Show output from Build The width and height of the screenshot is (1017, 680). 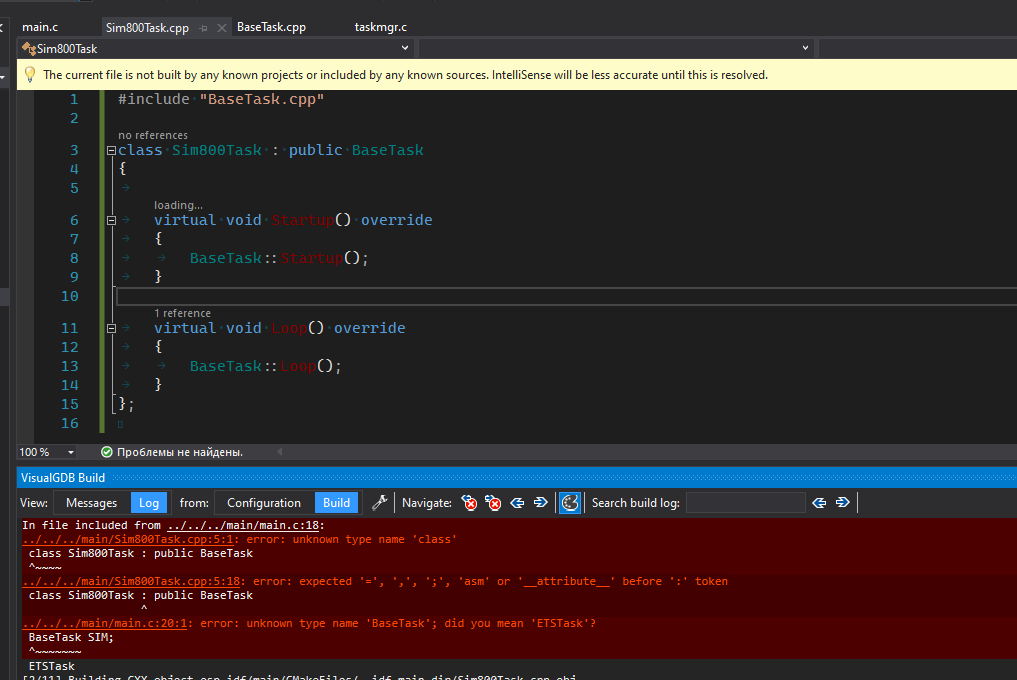pos(336,503)
